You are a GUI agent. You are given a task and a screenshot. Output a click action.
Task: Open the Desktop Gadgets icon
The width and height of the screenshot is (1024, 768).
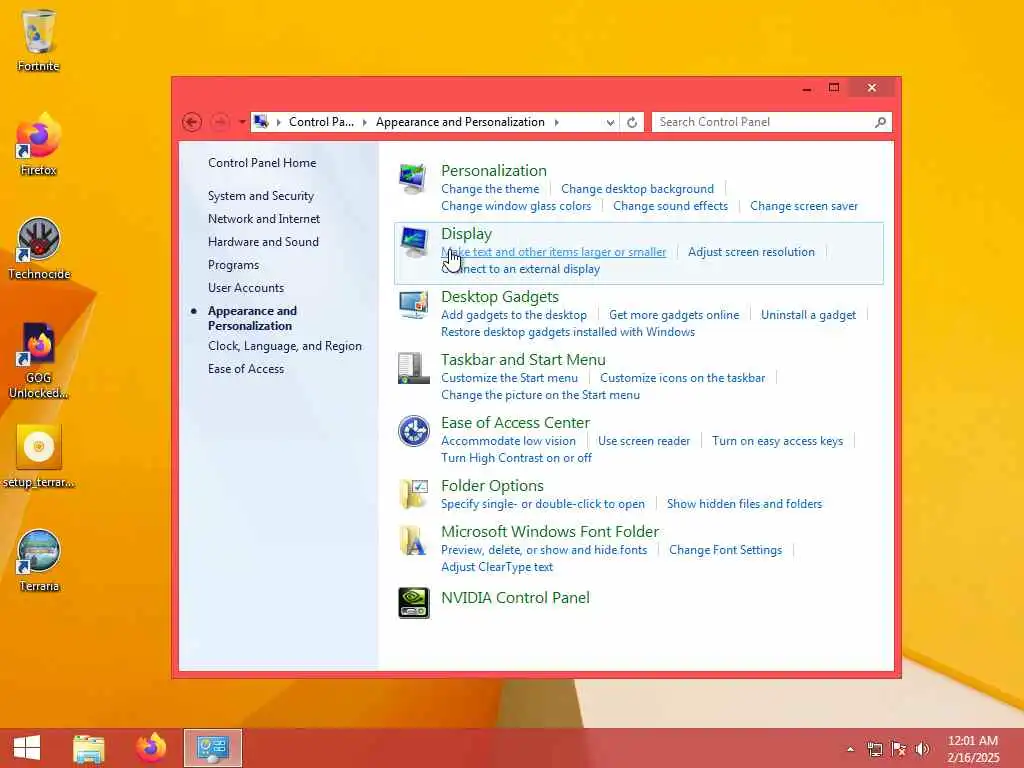pyautogui.click(x=413, y=305)
